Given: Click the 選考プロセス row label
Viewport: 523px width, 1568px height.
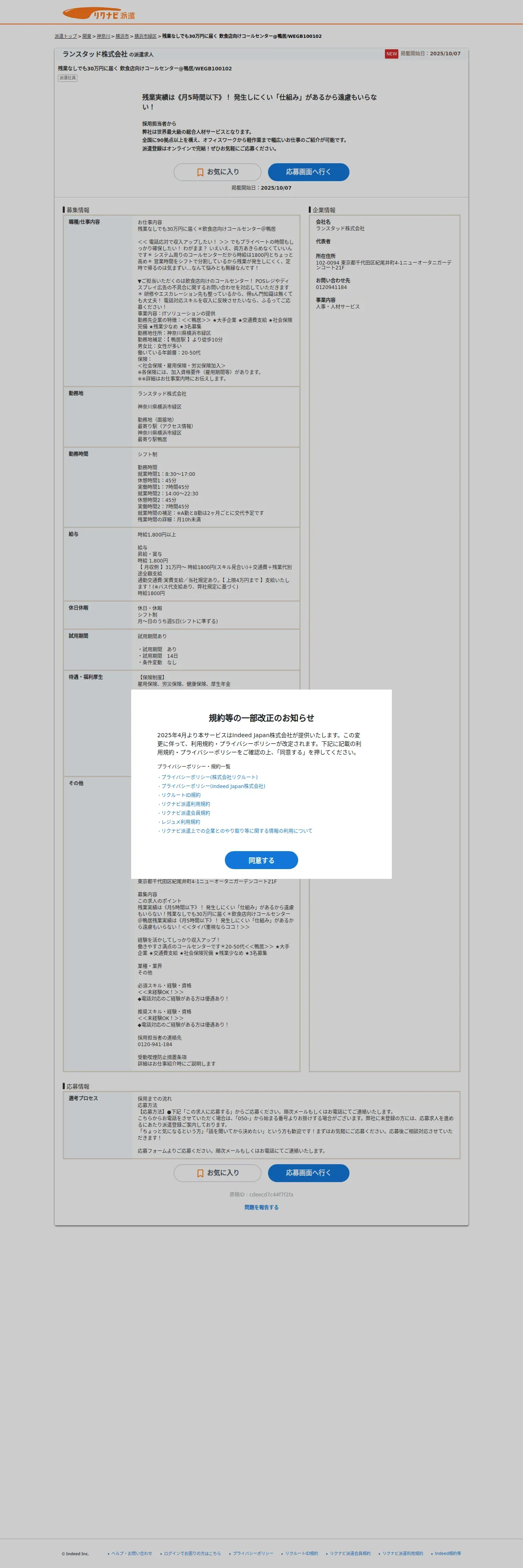Looking at the screenshot, I should pyautogui.click(x=84, y=1099).
